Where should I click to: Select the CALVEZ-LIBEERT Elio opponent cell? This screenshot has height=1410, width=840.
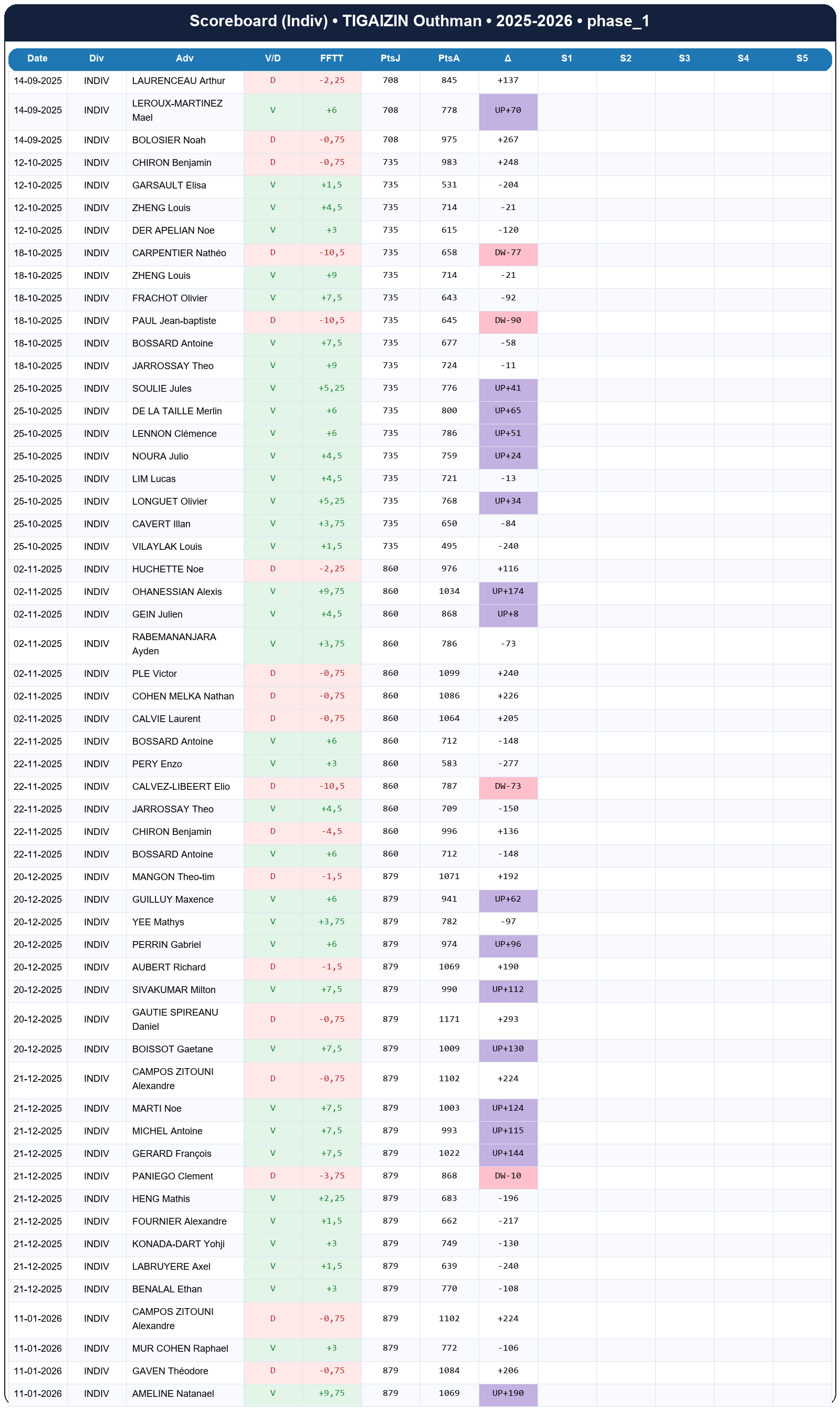(x=181, y=786)
